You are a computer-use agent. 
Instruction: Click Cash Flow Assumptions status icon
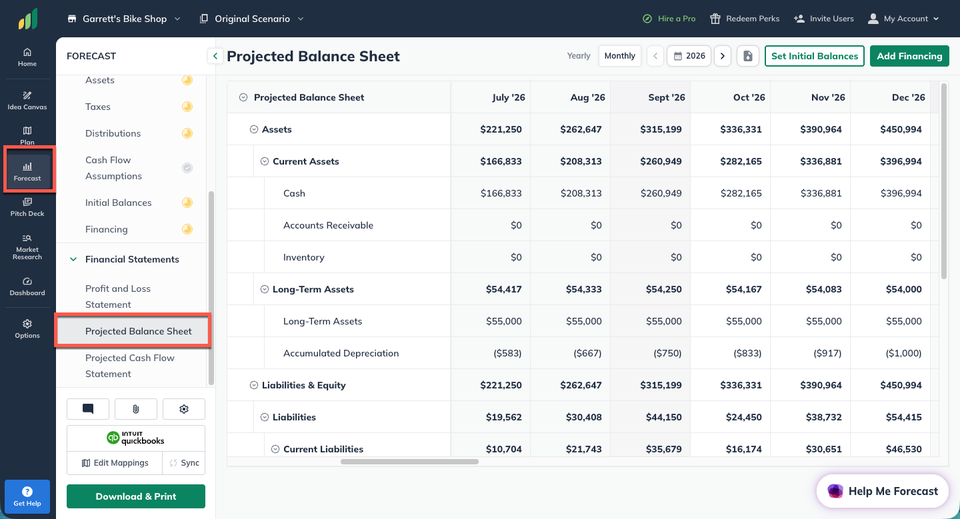coord(187,168)
